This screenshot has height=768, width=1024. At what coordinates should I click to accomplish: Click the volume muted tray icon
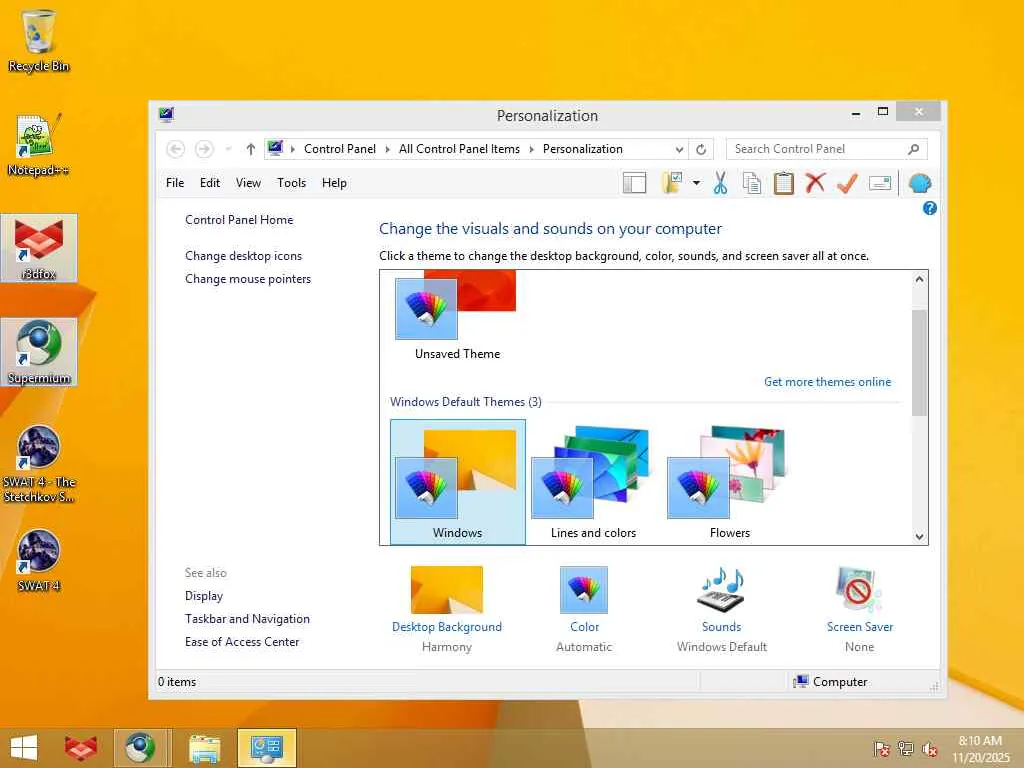click(929, 749)
